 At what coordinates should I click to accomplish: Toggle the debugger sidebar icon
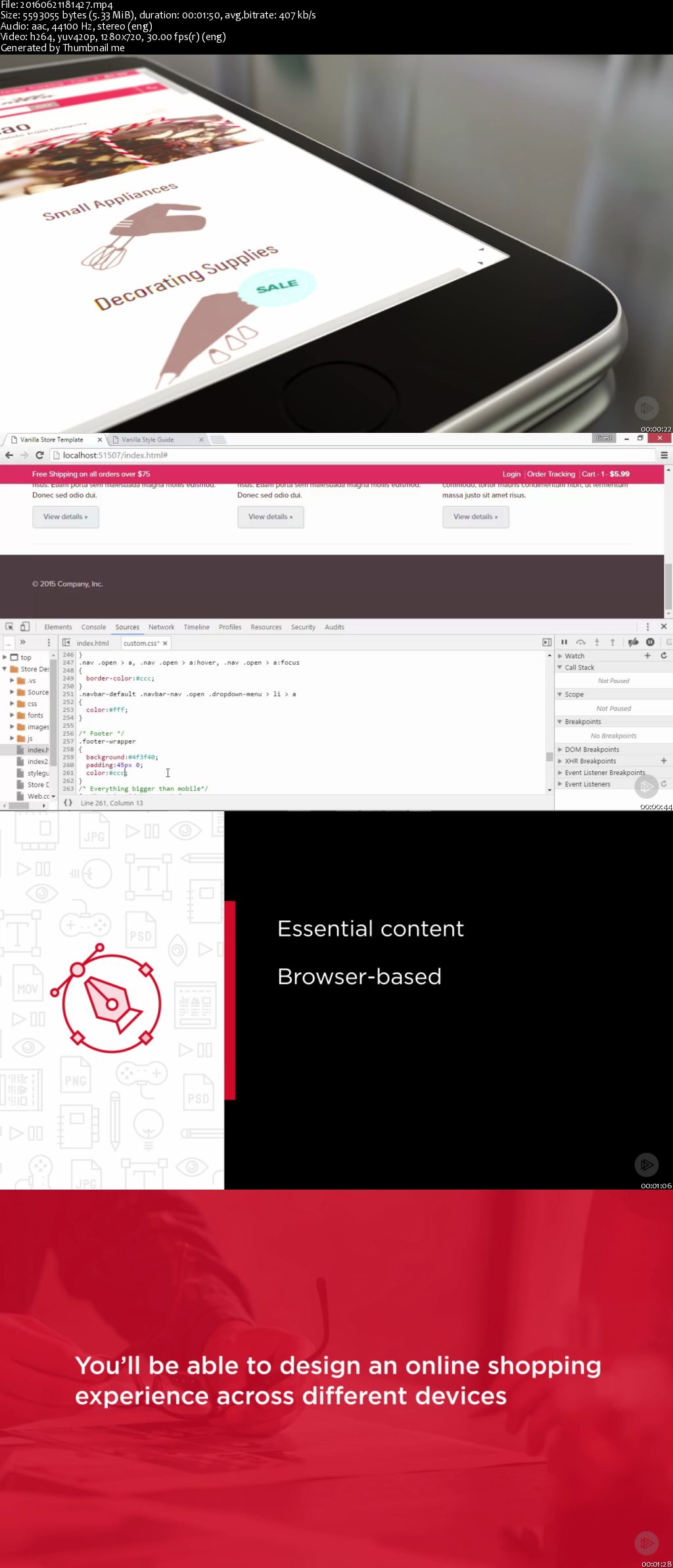coord(547,642)
